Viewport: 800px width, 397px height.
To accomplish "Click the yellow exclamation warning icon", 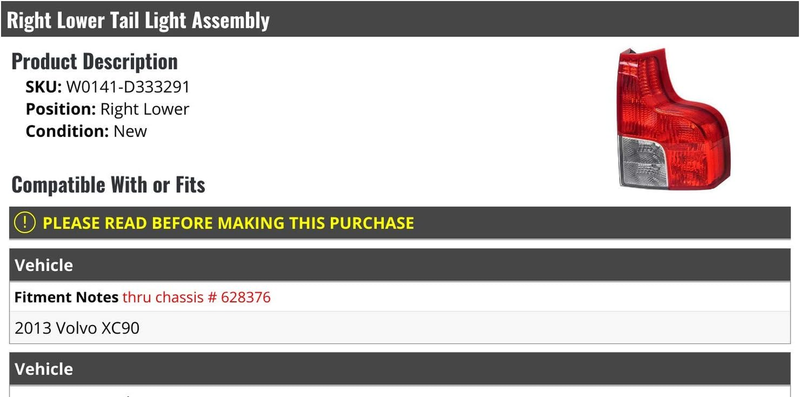I will click(x=24, y=223).
